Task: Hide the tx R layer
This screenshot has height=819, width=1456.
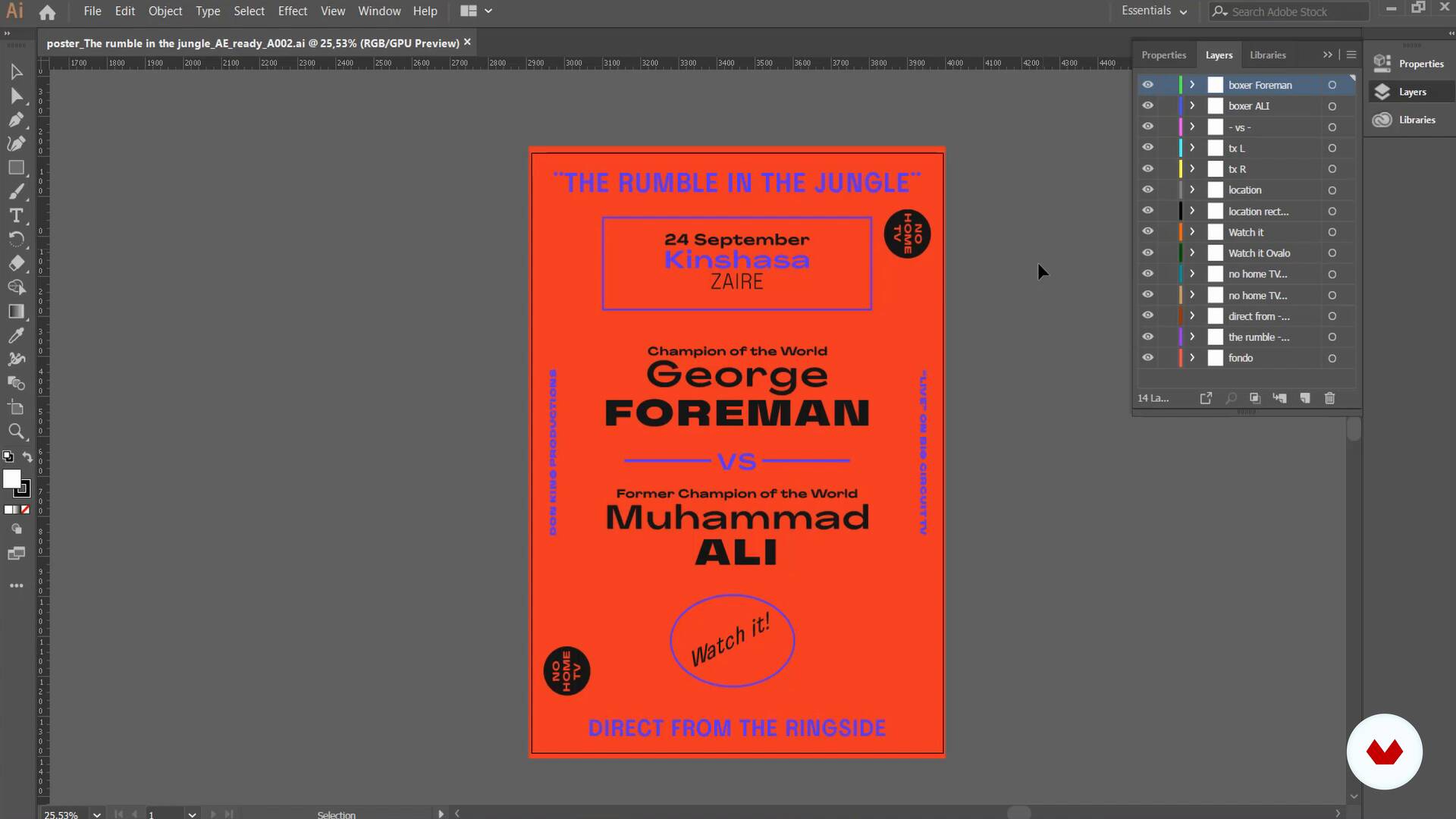Action: [x=1148, y=169]
